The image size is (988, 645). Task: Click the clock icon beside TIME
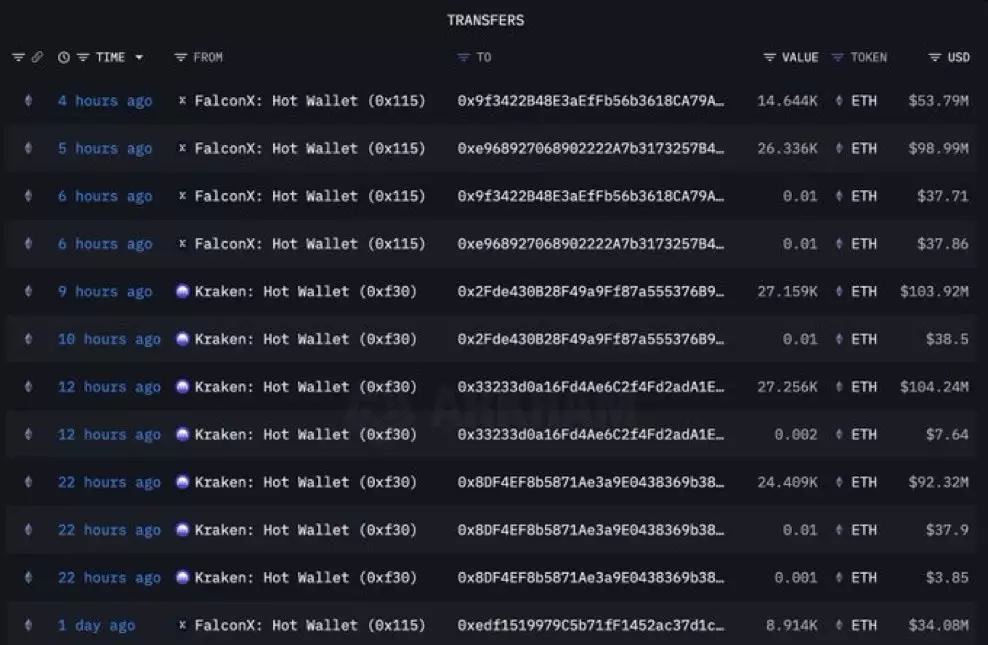64,58
